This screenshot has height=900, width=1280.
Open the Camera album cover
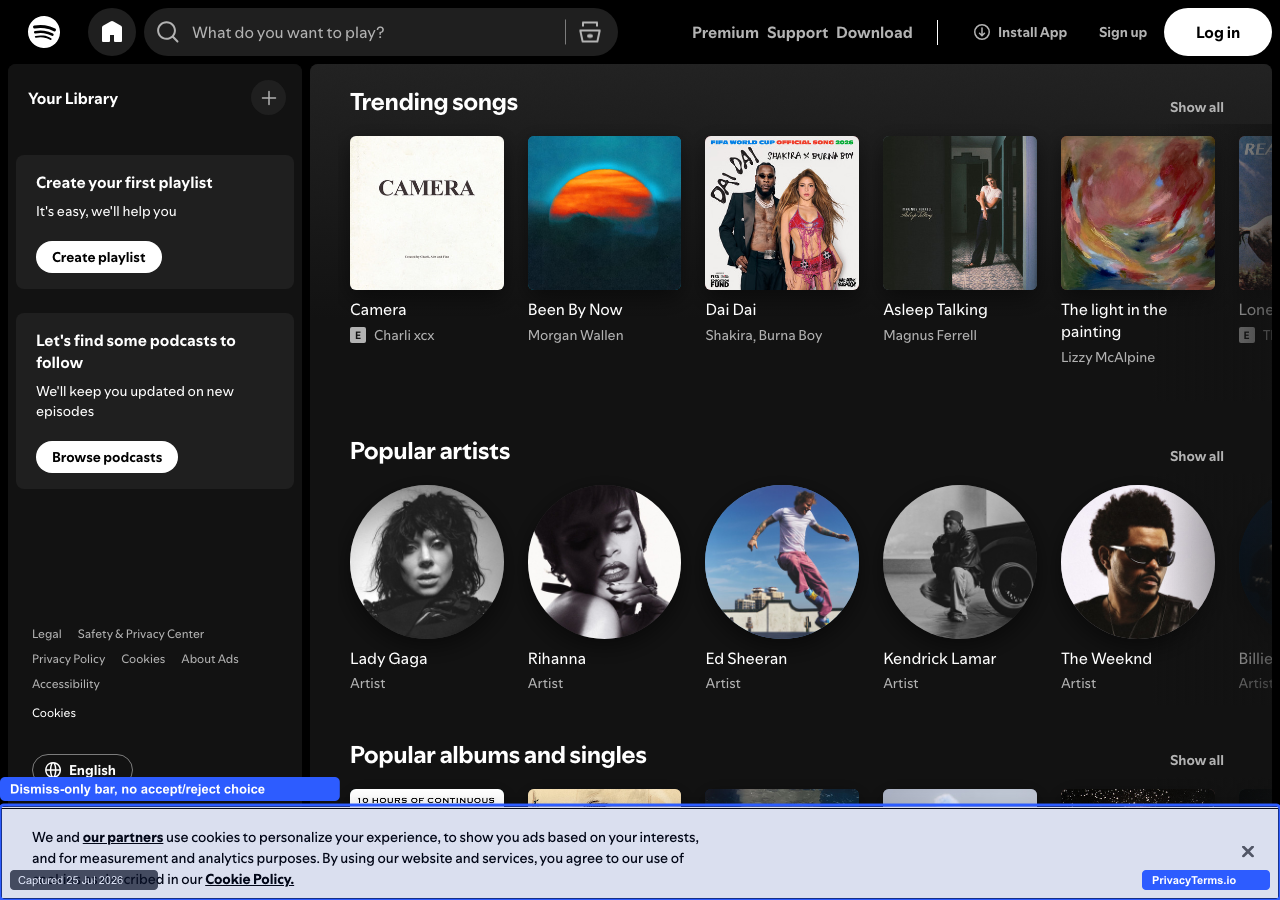tap(427, 213)
